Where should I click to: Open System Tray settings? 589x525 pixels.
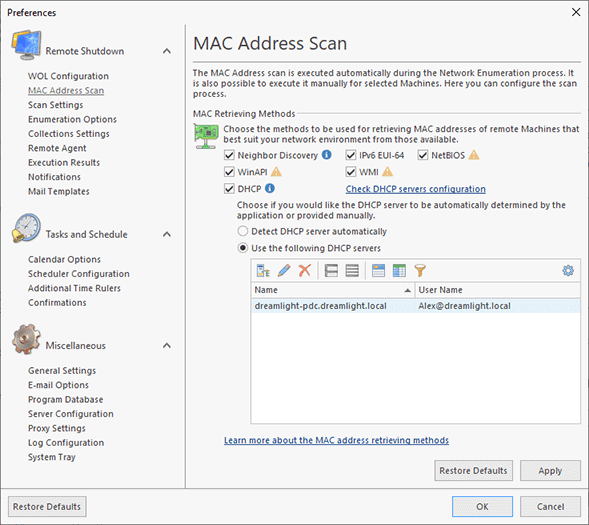[52, 457]
